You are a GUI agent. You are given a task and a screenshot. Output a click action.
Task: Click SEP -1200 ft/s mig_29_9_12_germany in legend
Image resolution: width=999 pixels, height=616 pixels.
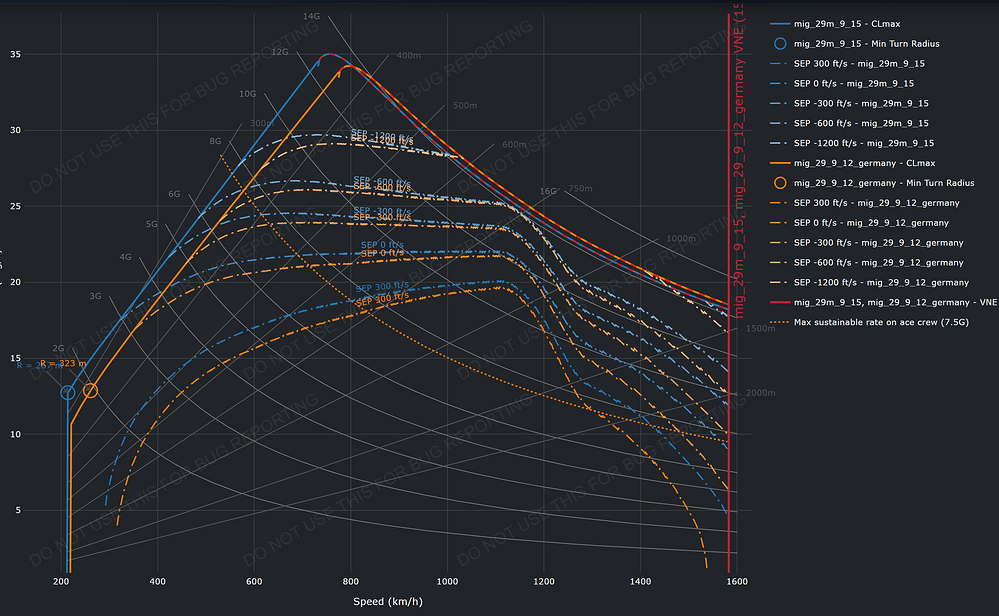tap(866, 282)
